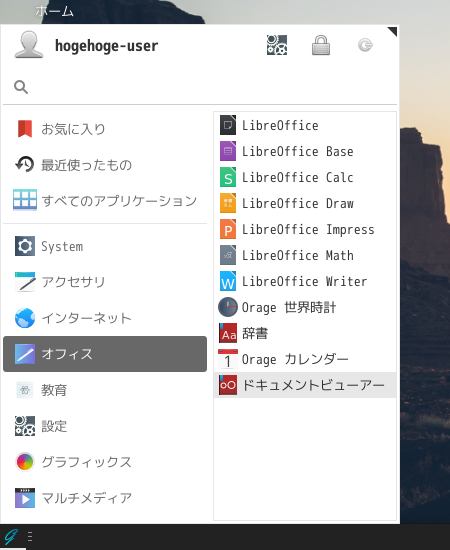Launch LibreOffice Calc
This screenshot has height=550, width=450.
[x=305, y=177]
